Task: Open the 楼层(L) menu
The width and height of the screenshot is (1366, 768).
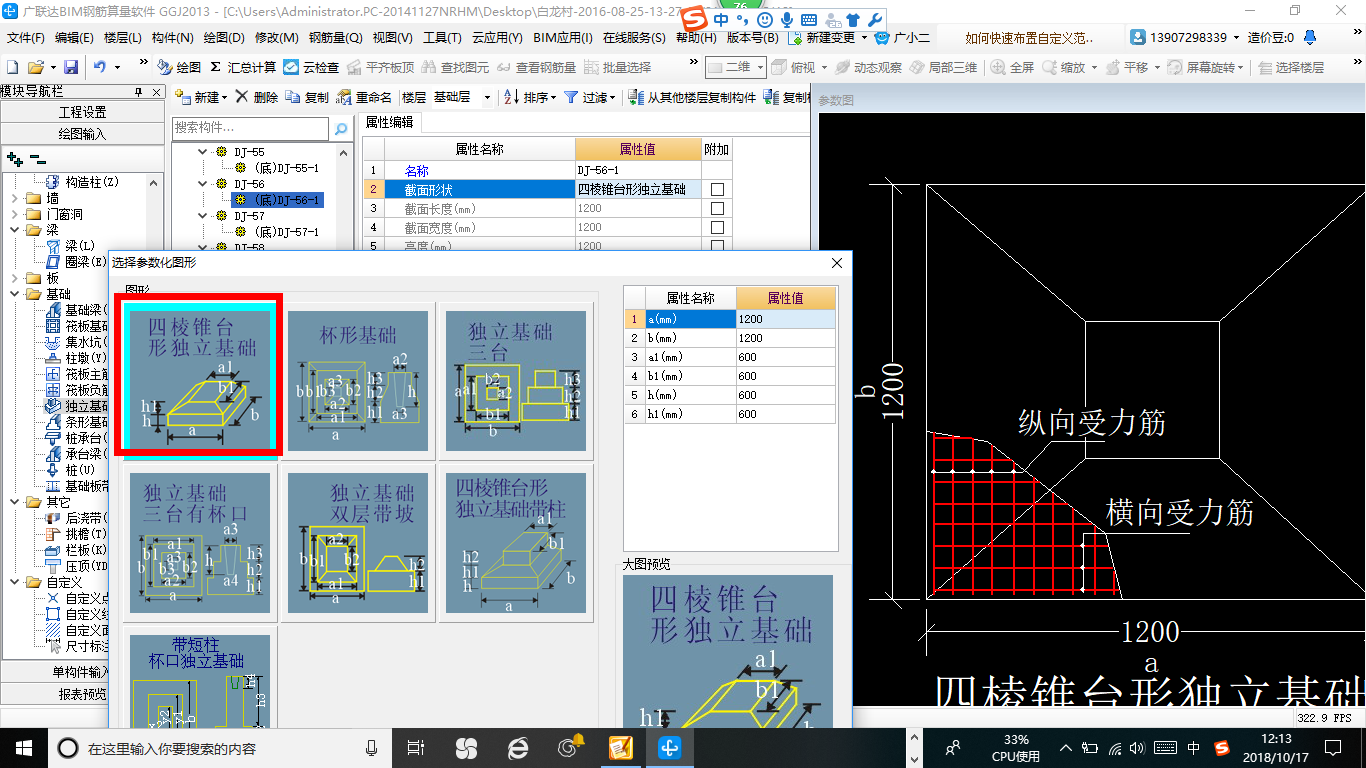Action: [x=123, y=38]
